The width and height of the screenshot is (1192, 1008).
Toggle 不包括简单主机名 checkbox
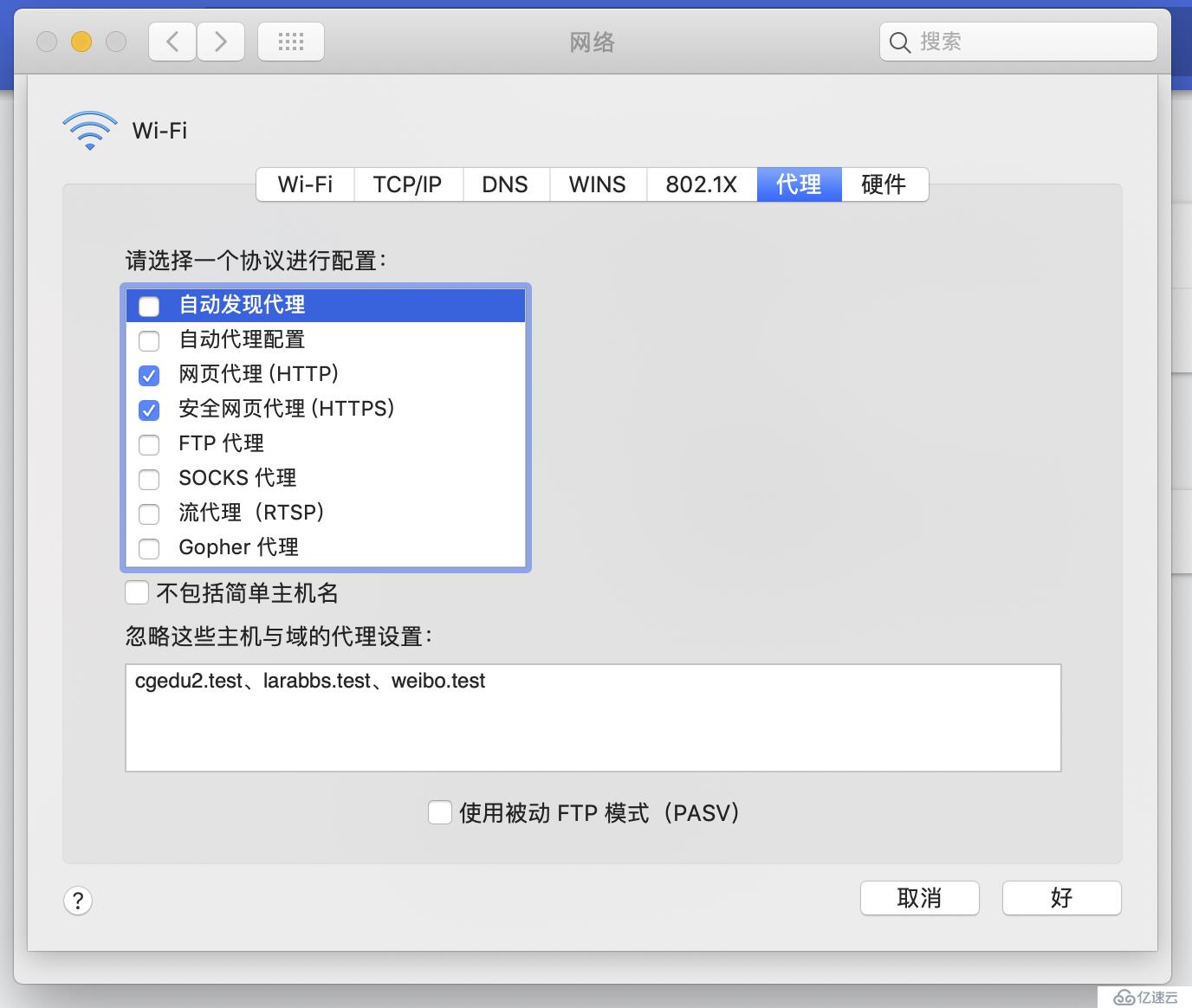tap(137, 592)
